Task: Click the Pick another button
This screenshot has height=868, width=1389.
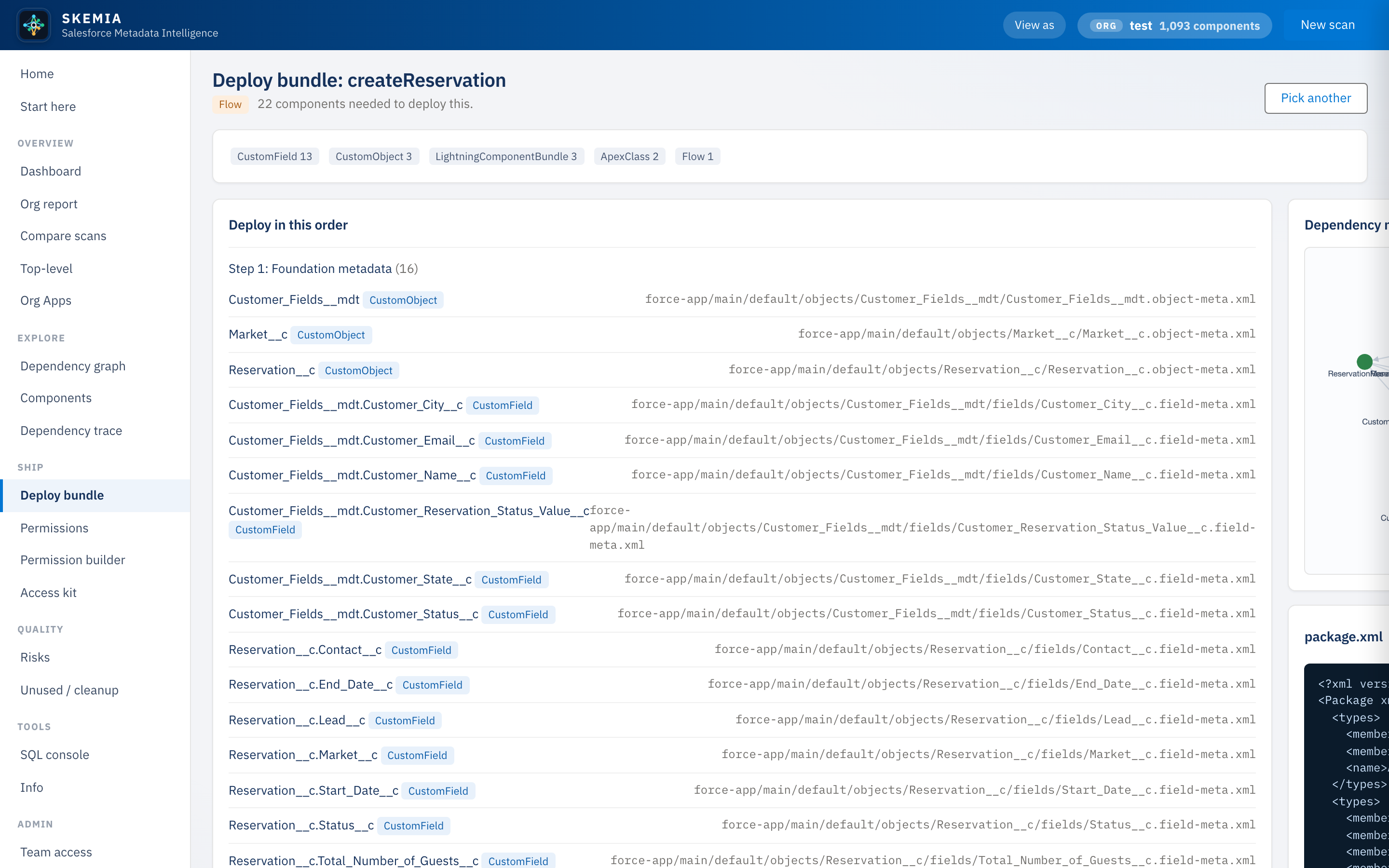Action: click(x=1316, y=98)
